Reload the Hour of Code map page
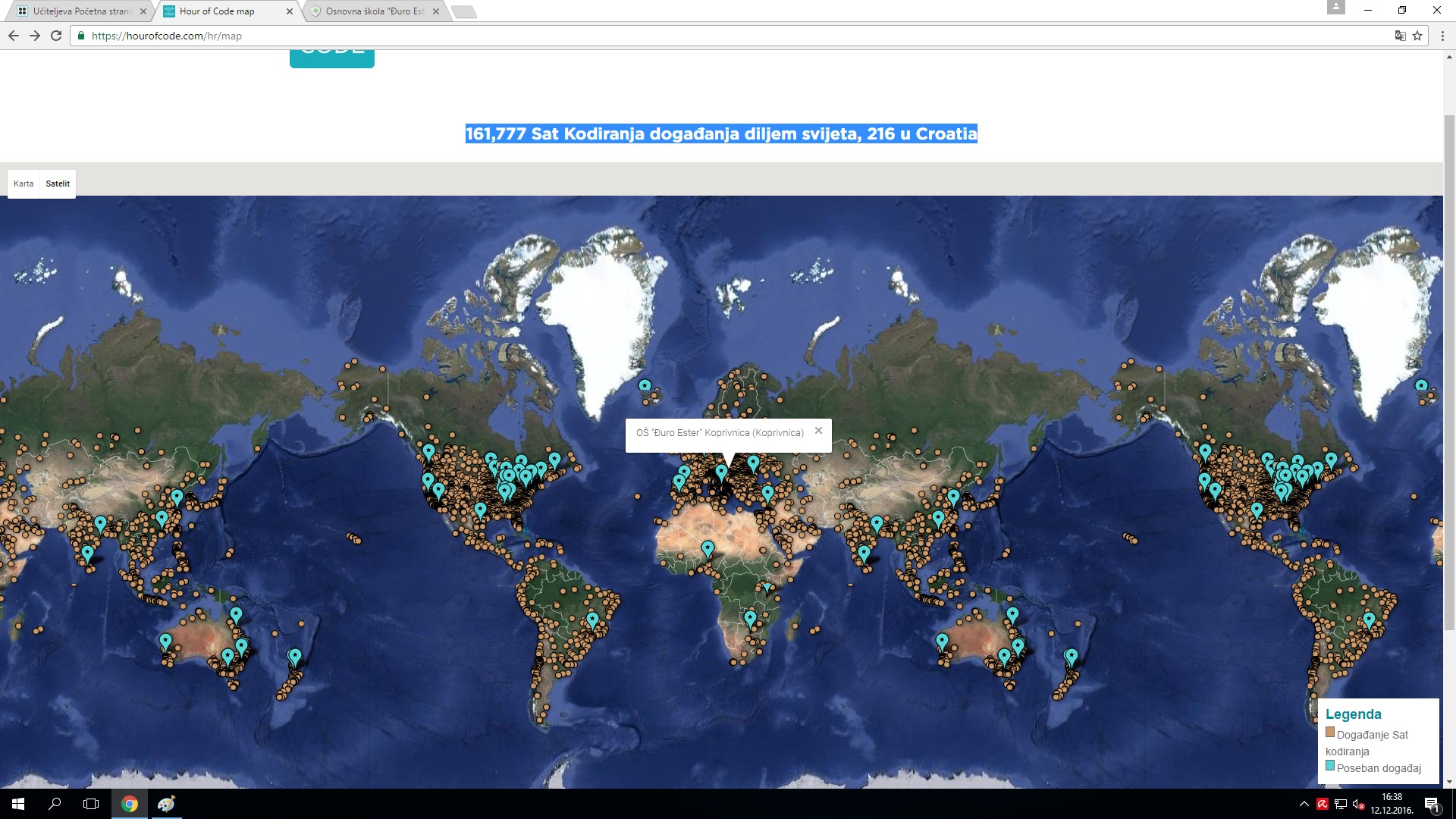The width and height of the screenshot is (1456, 819). pos(56,36)
